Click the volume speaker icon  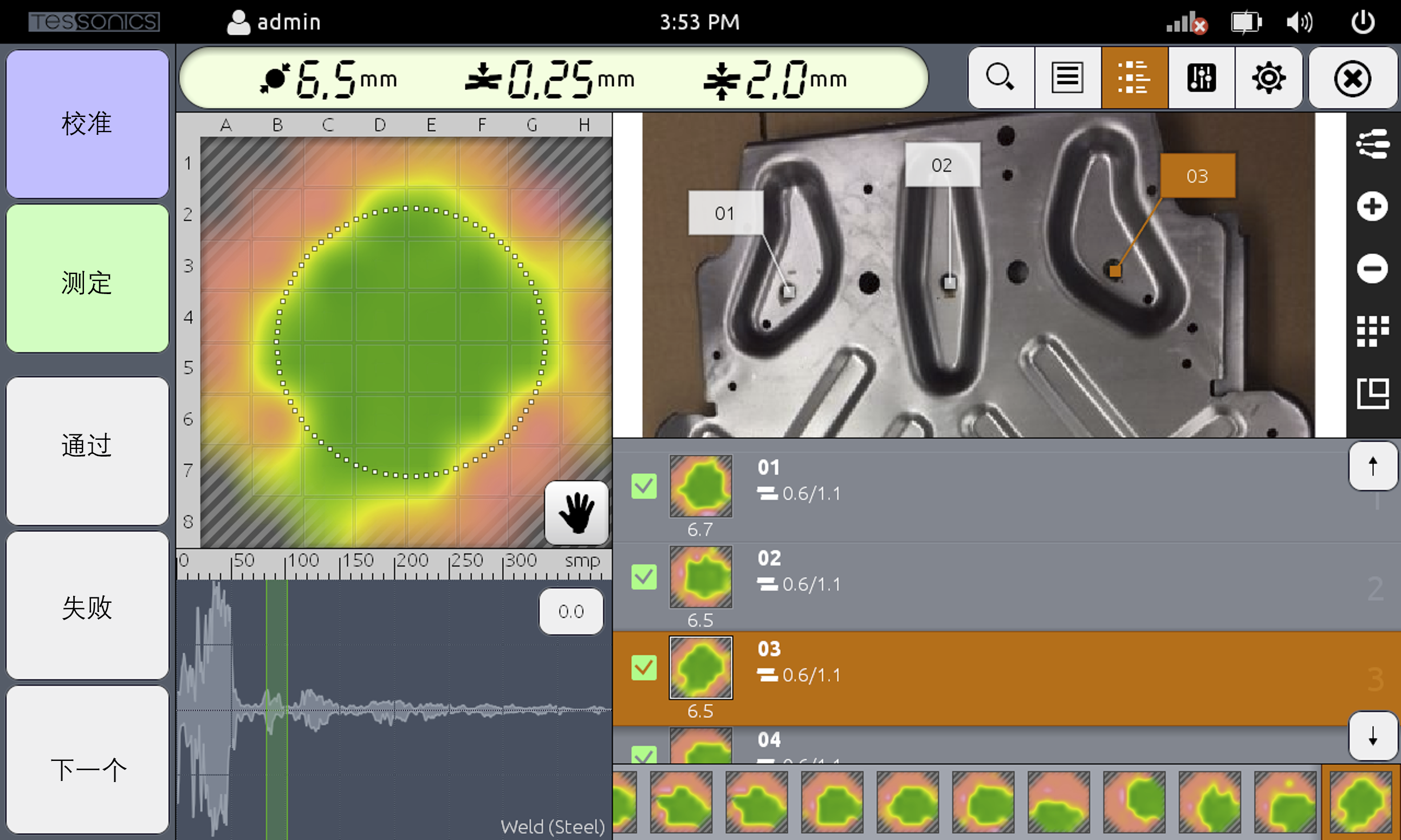(x=1299, y=23)
